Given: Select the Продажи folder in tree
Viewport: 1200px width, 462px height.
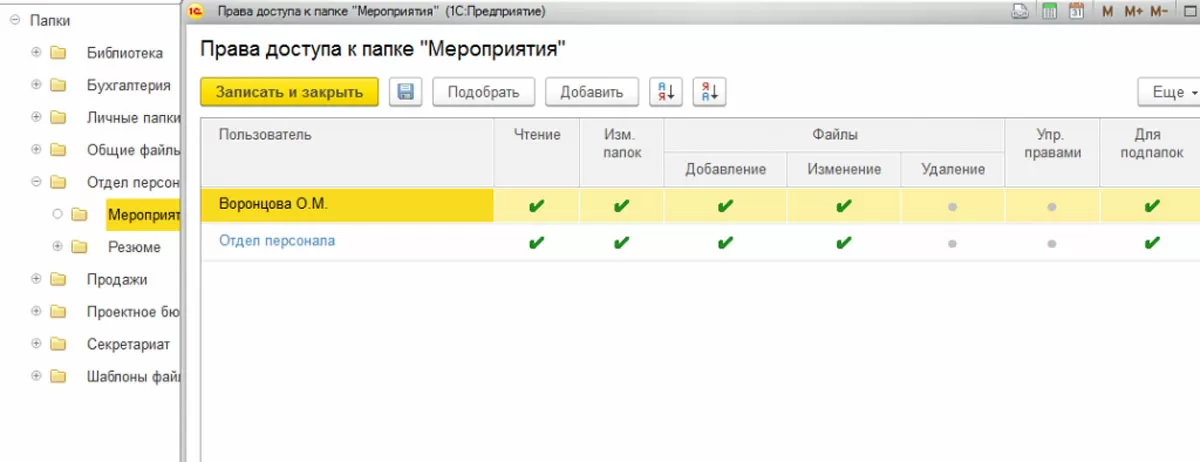Looking at the screenshot, I should coord(116,279).
